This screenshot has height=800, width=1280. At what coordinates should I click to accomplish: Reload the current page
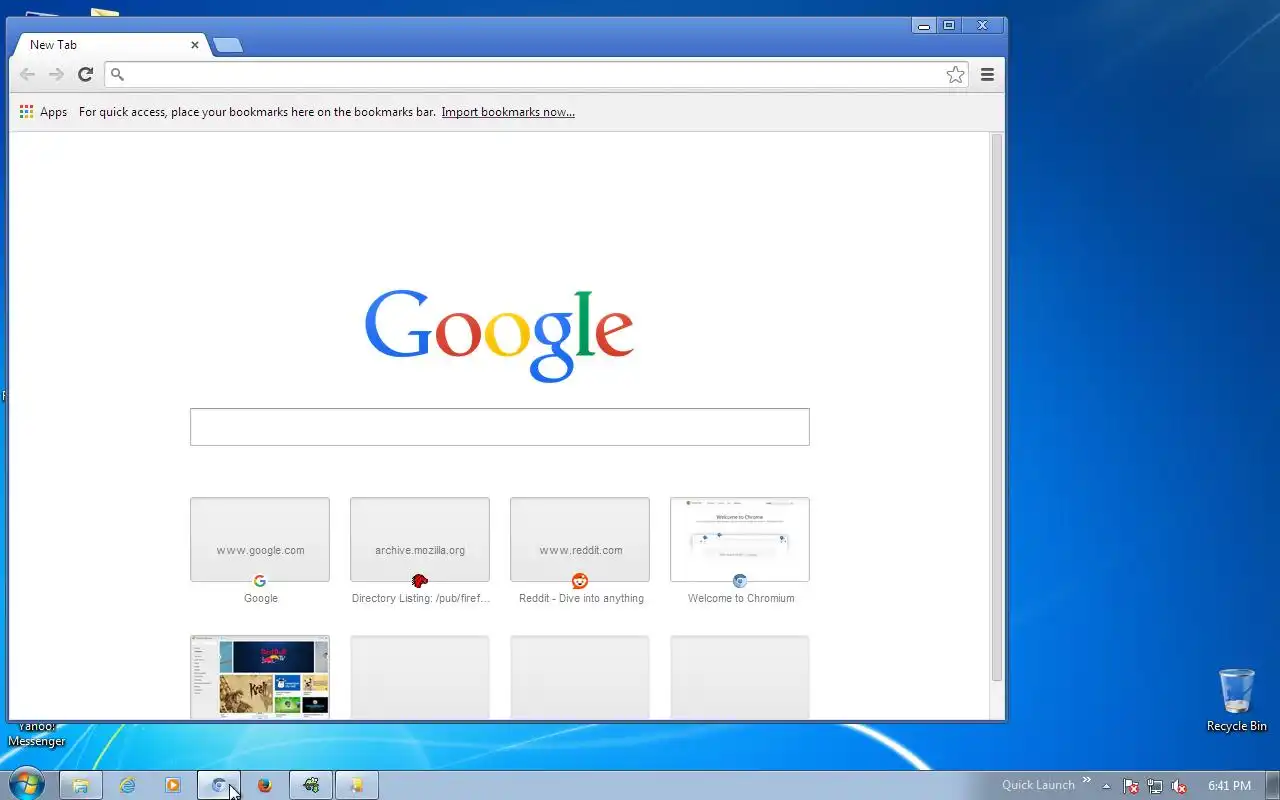86,74
